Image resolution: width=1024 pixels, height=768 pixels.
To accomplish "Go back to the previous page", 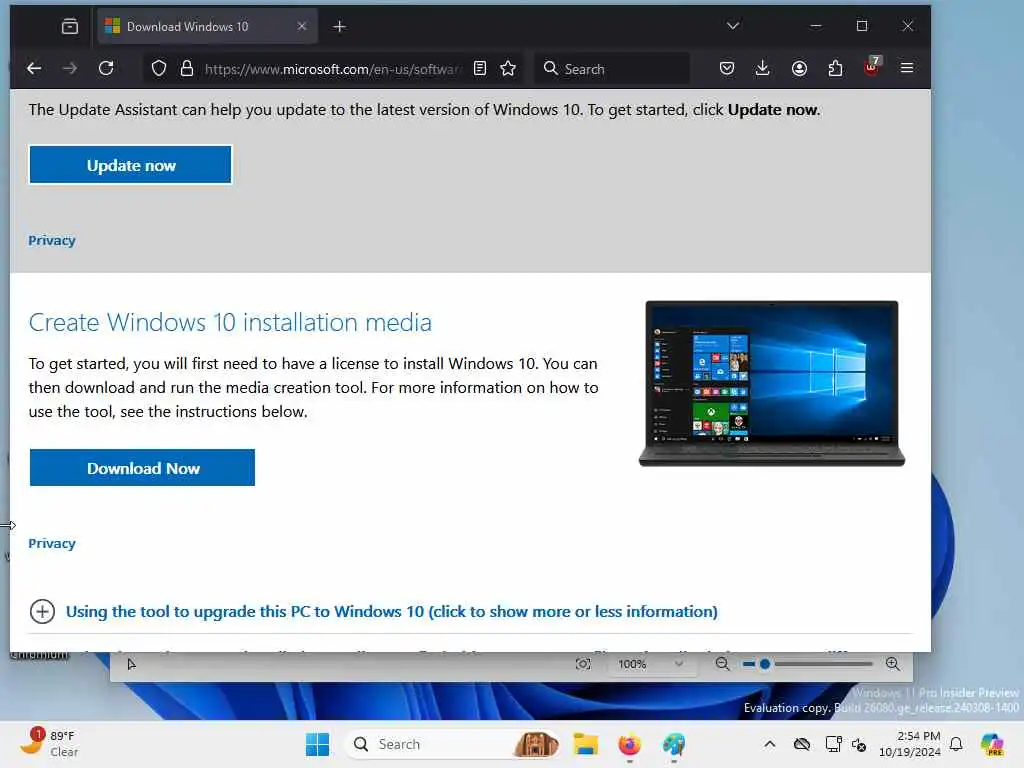I will pos(34,68).
